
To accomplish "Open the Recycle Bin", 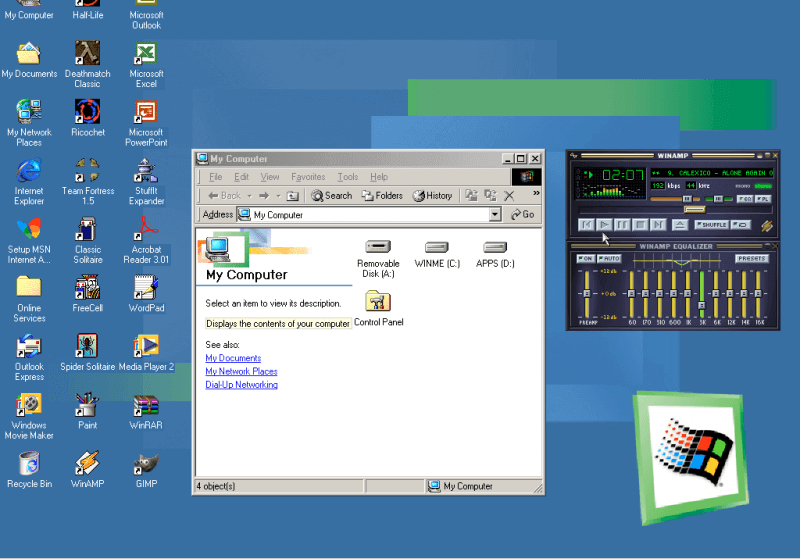I will tap(29, 470).
